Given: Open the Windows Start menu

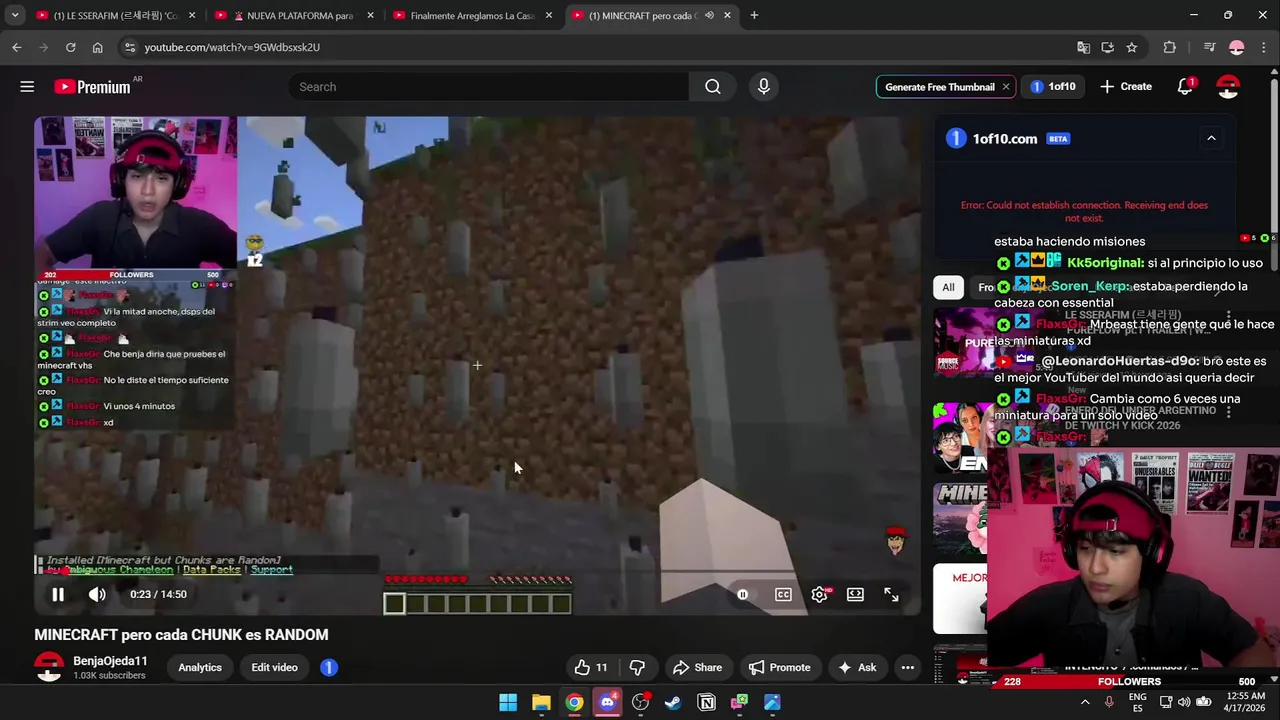Looking at the screenshot, I should click(508, 702).
